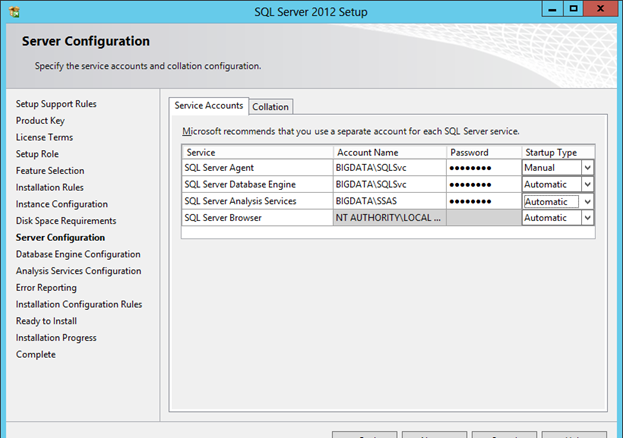This screenshot has height=438, width=623.
Task: Open Startup Type dropdown for SQL Server Agent
Action: pyautogui.click(x=587, y=168)
